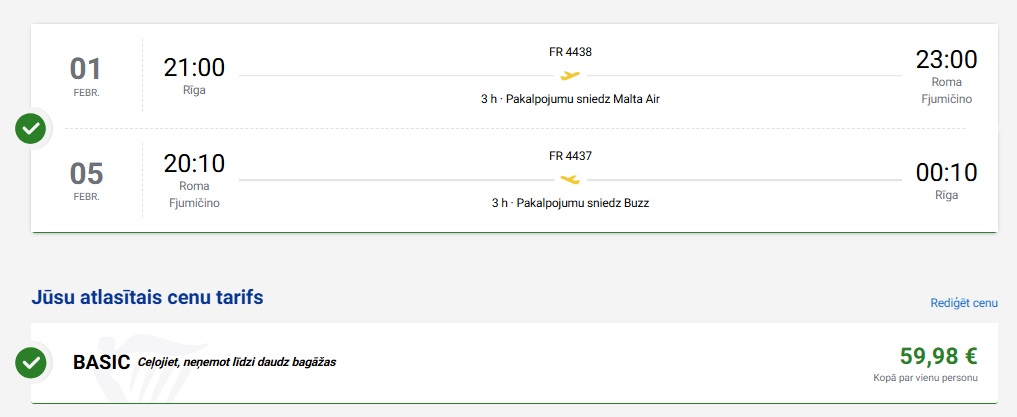Click flight number FR 4438
This screenshot has width=1017, height=417.
point(570,51)
